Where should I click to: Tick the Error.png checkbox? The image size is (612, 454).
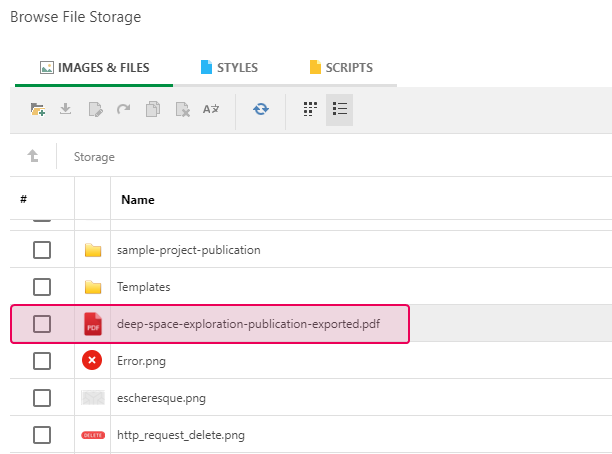coord(42,361)
